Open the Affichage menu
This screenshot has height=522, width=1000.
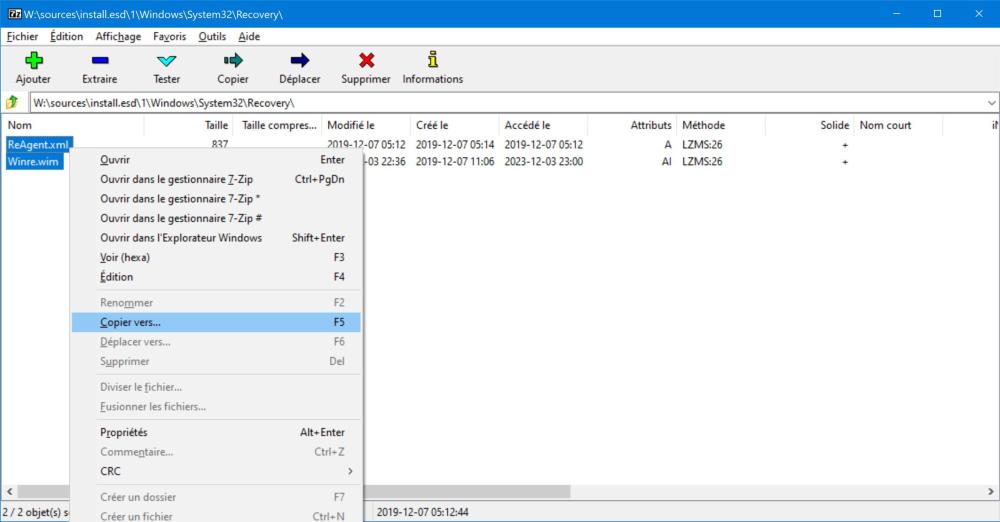(x=118, y=36)
